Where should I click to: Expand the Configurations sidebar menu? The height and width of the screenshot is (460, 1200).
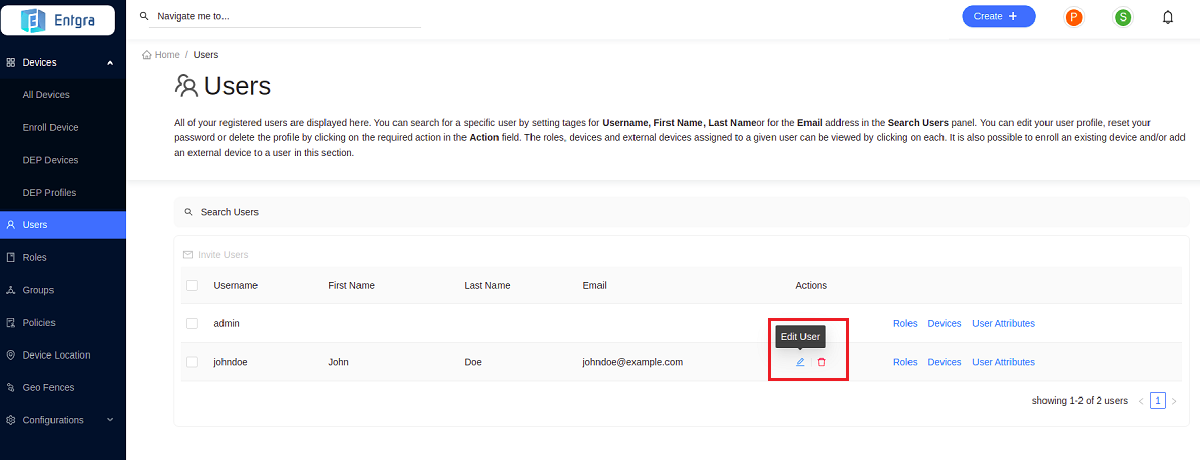click(110, 420)
